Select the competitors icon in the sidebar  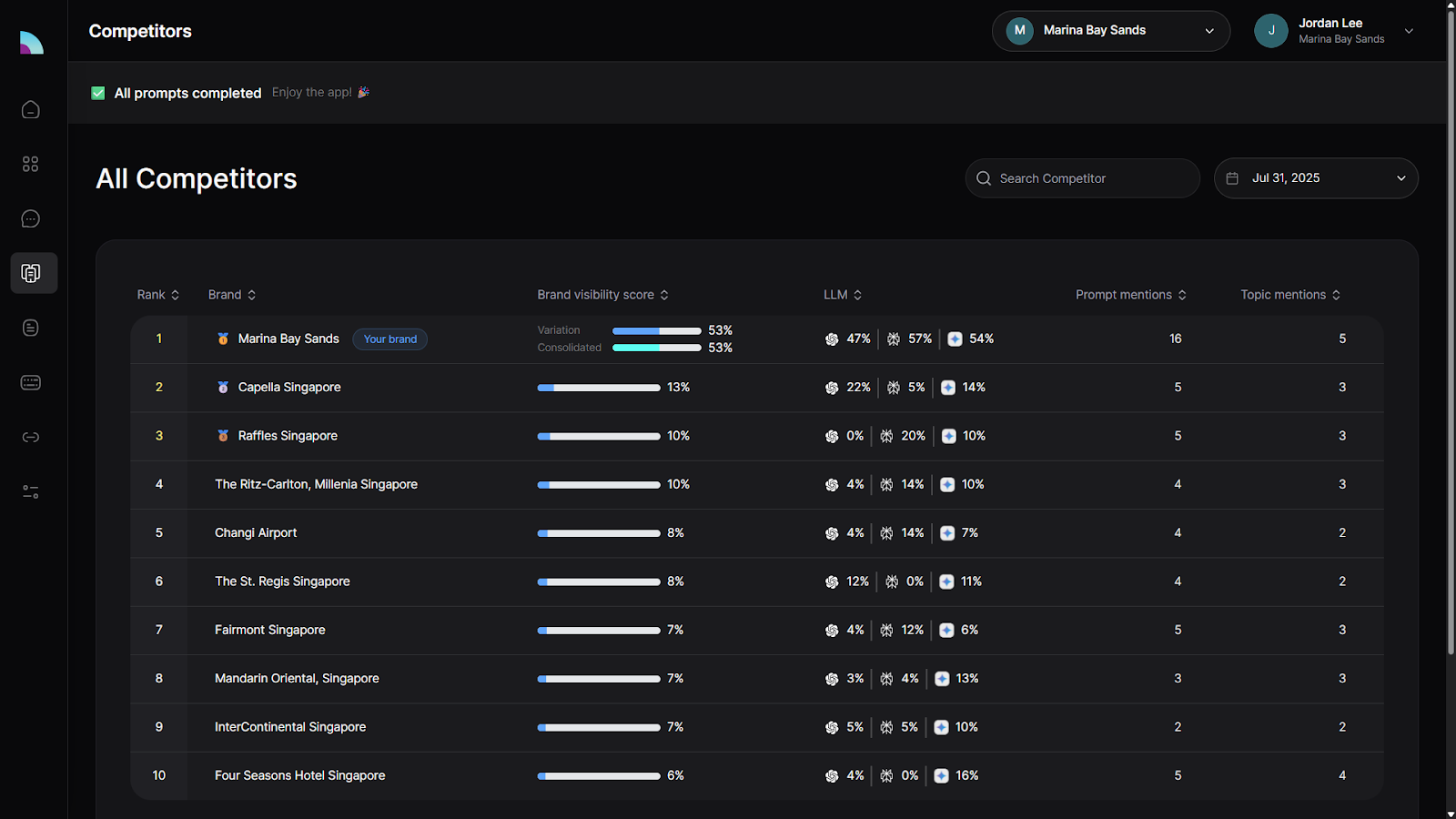tap(34, 273)
